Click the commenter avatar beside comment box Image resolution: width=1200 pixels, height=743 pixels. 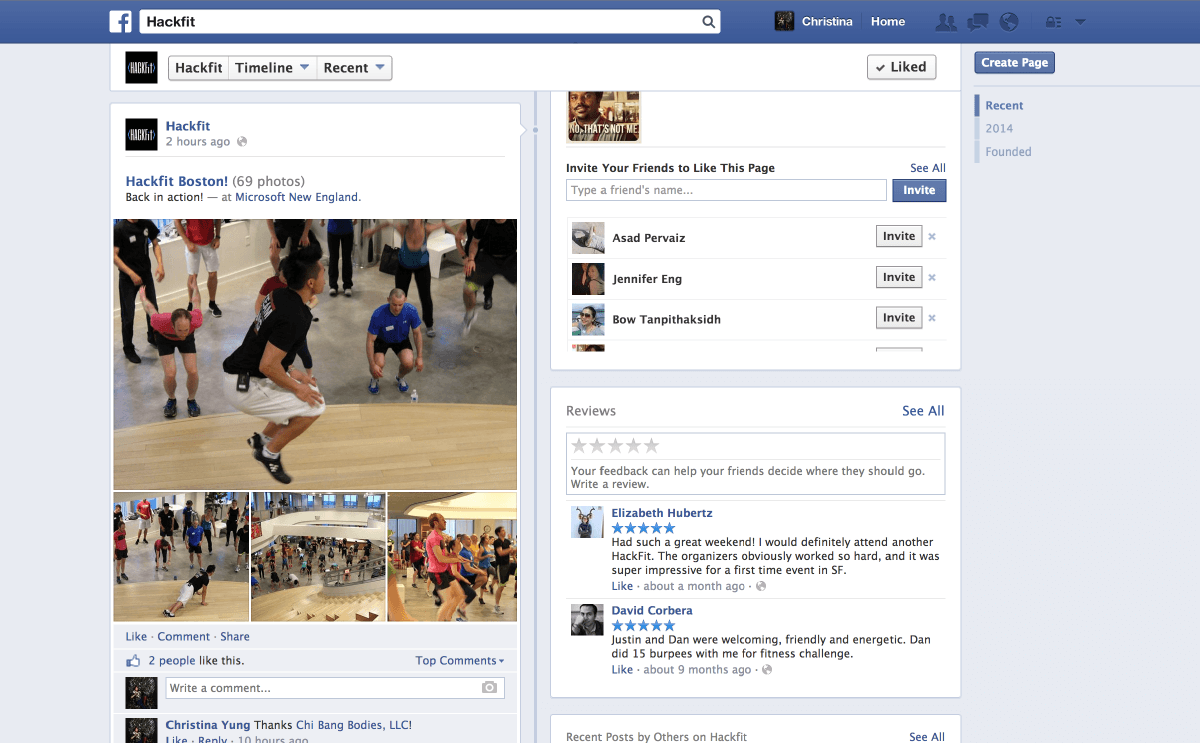(141, 693)
